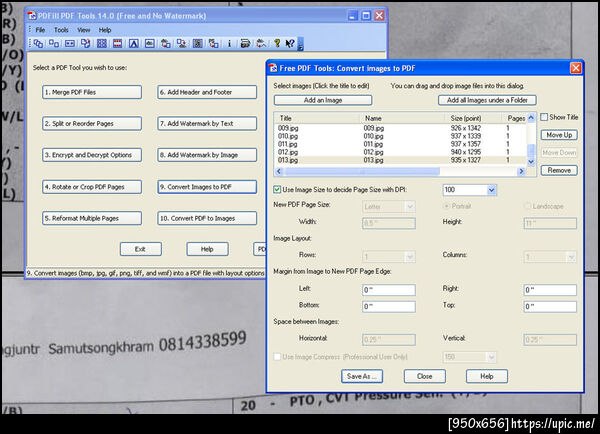600x434 pixels.
Task: Click the Split pages toolbar icon
Action: (x=54, y=44)
